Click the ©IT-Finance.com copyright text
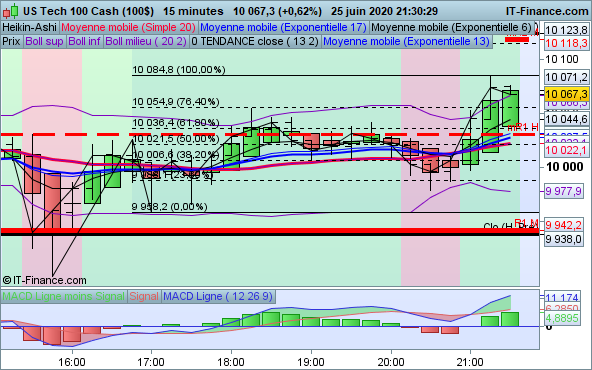Screen dimensions: 592x370 [x=45, y=280]
